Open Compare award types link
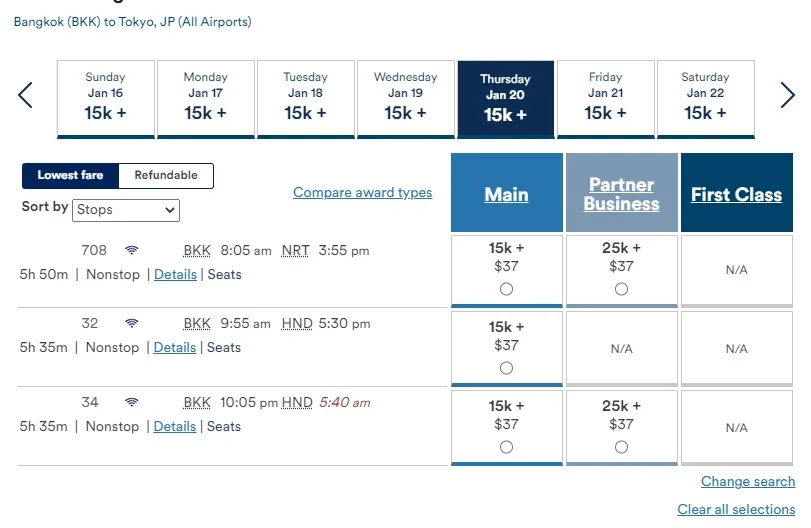Viewport: 811px width, 528px height. (x=363, y=192)
